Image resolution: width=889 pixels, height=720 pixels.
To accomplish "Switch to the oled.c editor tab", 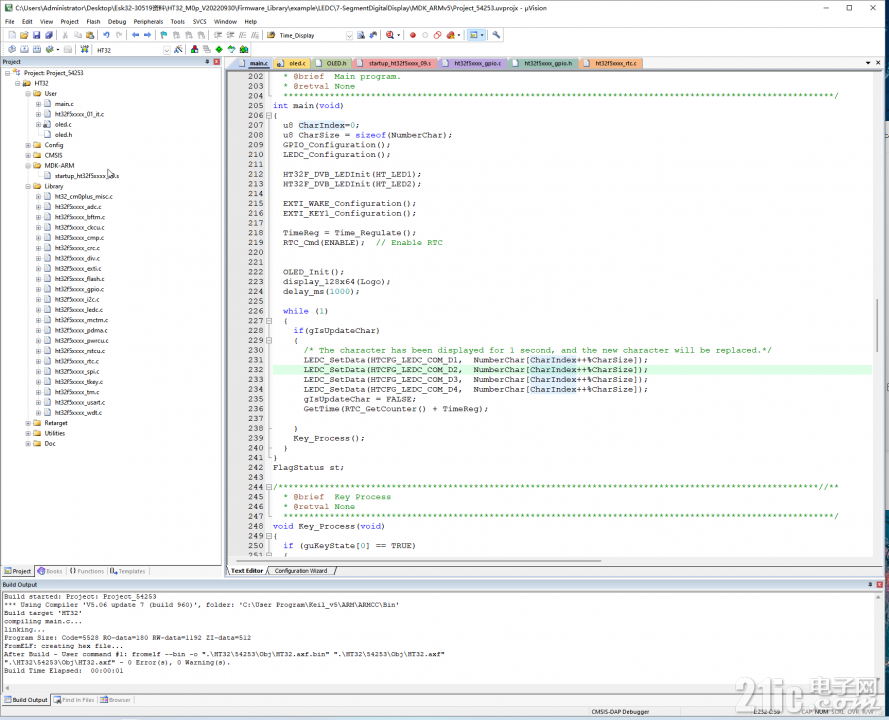I will pyautogui.click(x=293, y=63).
